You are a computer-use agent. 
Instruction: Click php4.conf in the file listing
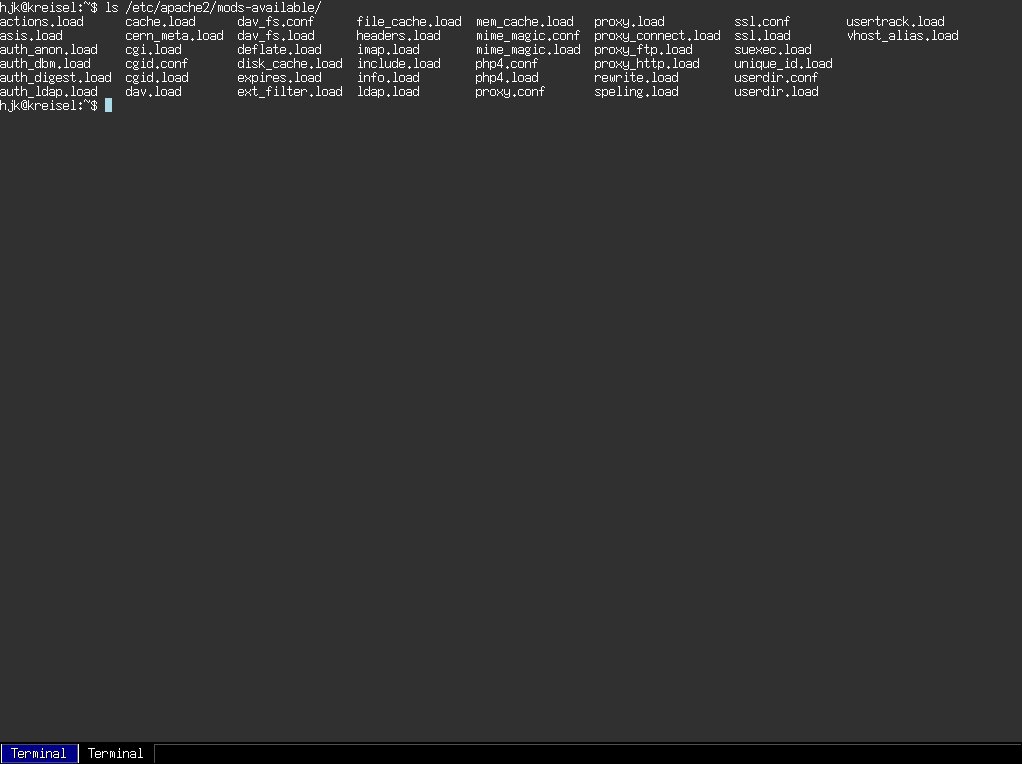[506, 63]
